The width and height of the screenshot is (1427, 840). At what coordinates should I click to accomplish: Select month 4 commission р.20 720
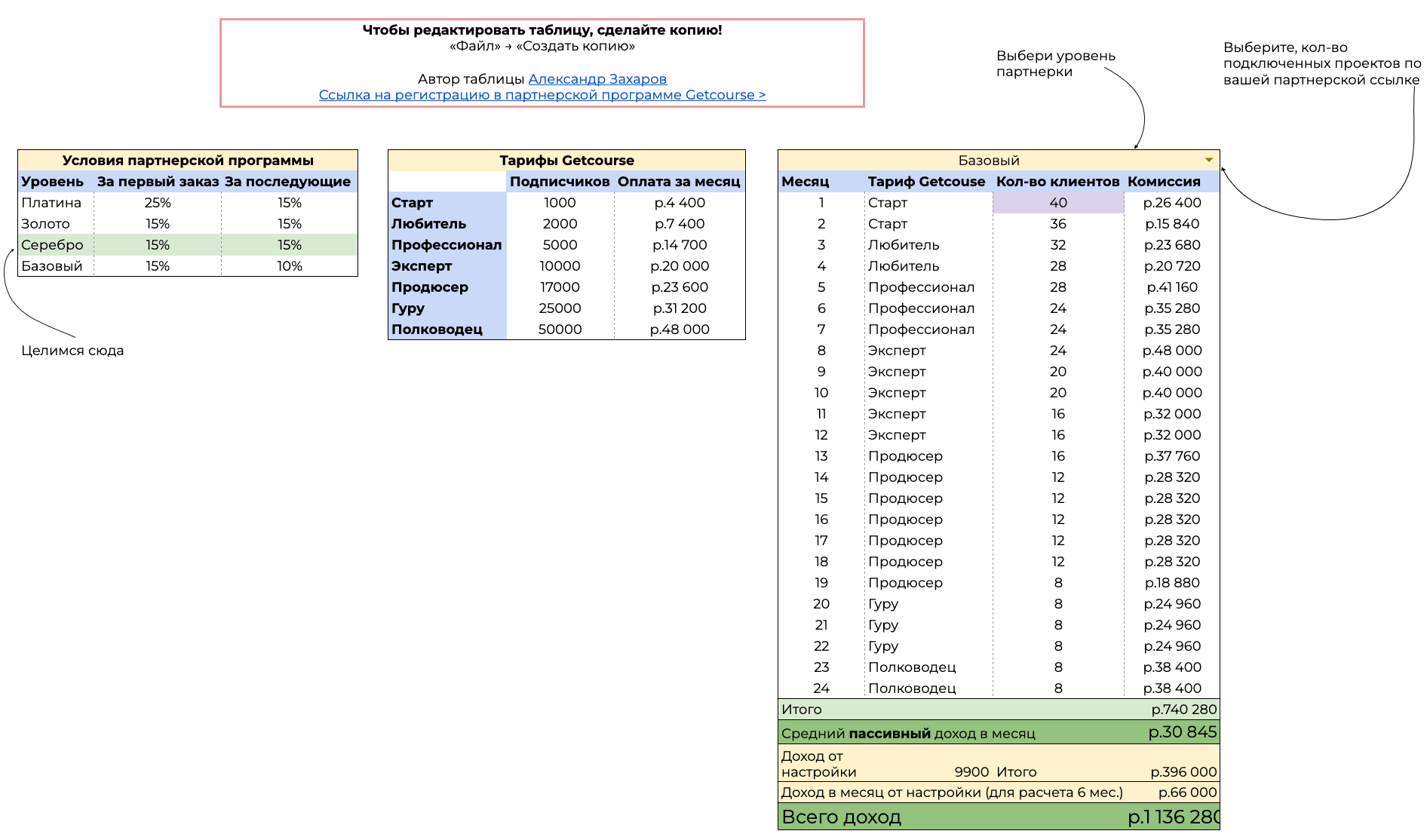[1172, 266]
